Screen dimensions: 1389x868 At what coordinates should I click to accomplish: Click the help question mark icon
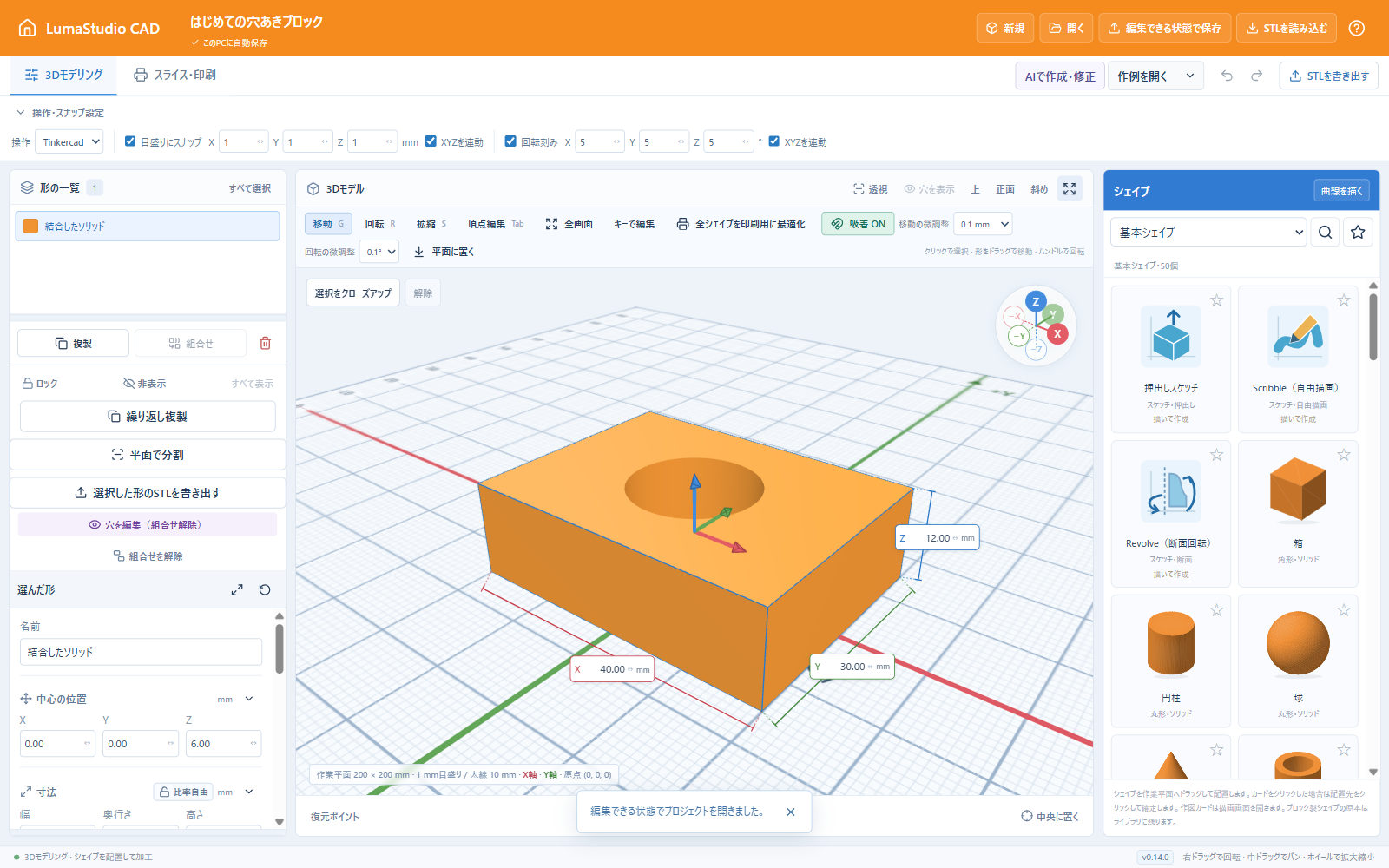(x=1356, y=28)
